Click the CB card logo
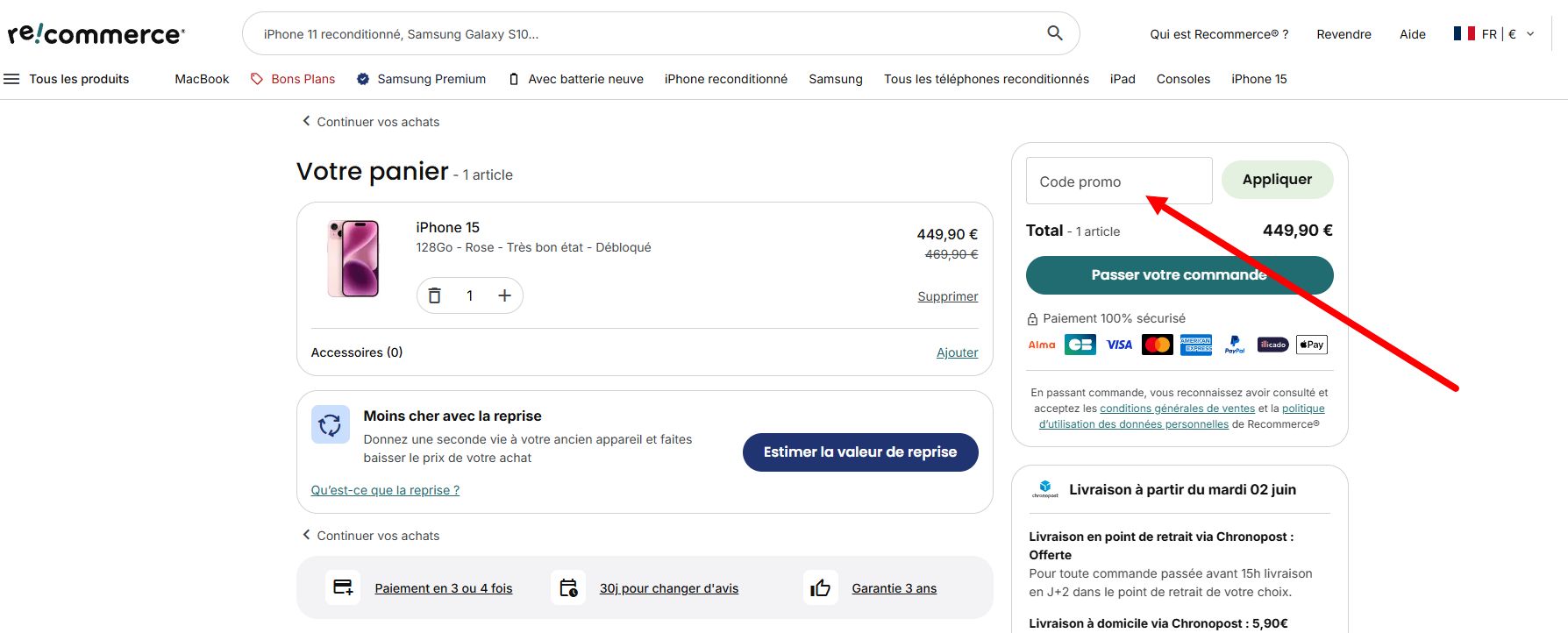The width and height of the screenshot is (1568, 633). 1080,345
